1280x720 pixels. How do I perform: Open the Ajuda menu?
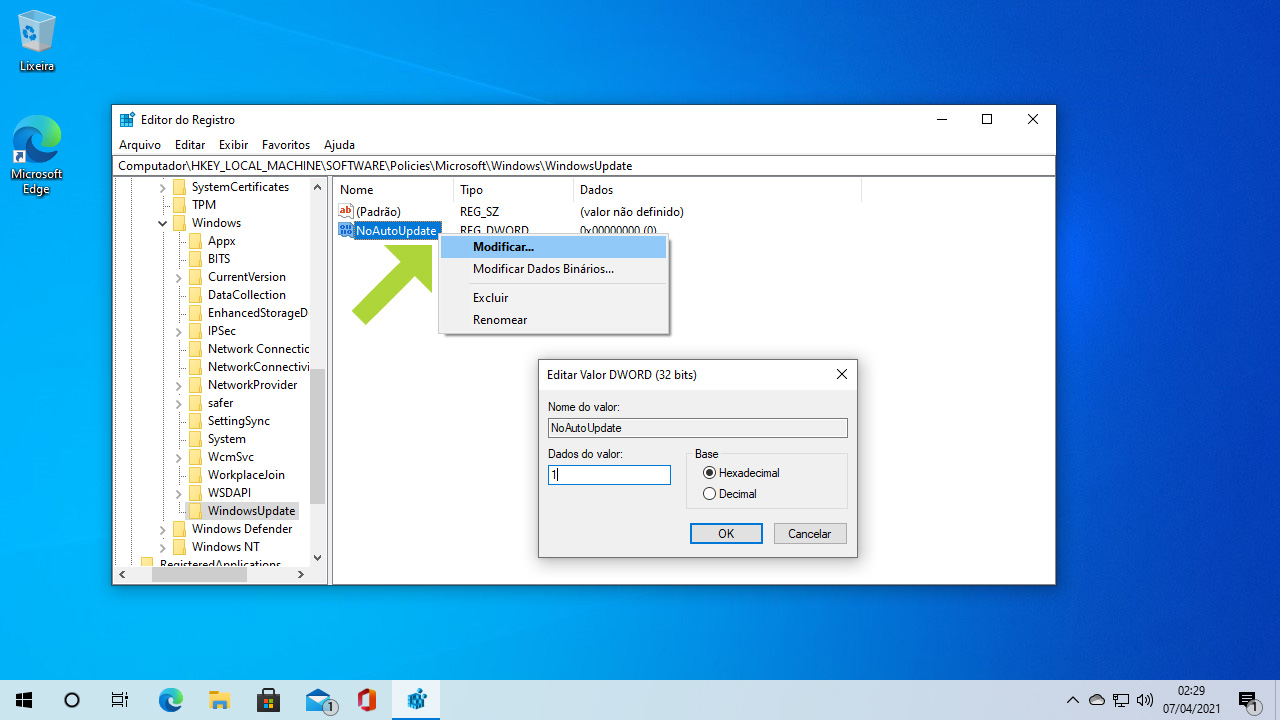click(339, 145)
